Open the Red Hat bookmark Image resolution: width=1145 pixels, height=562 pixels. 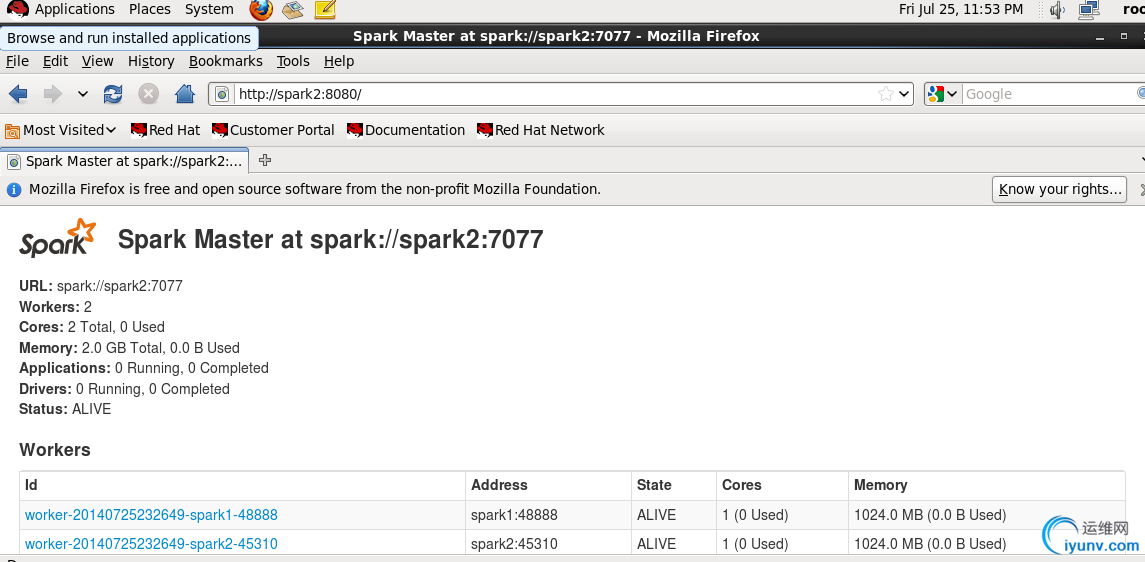tap(165, 131)
